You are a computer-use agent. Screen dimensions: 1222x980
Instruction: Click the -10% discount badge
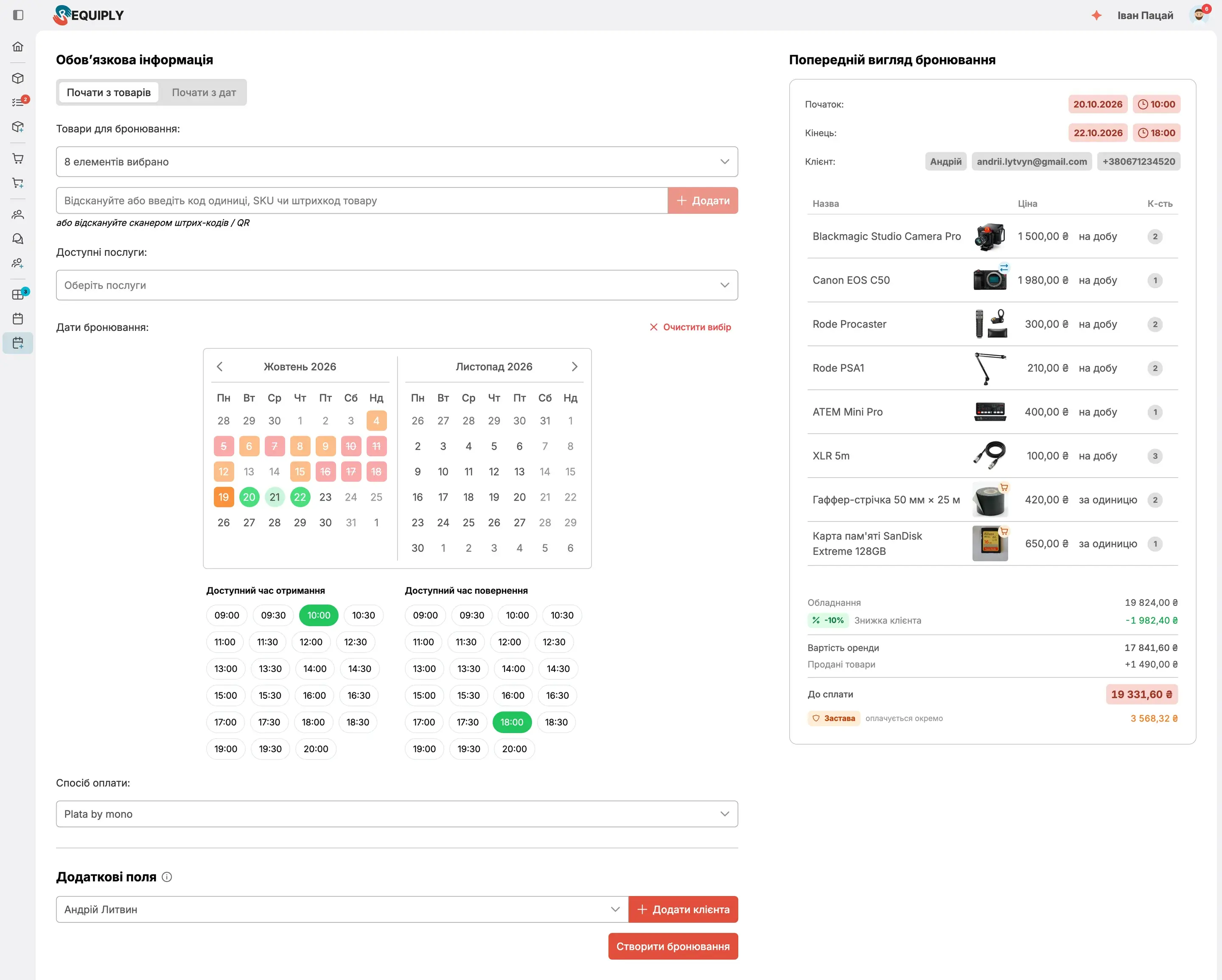point(827,621)
